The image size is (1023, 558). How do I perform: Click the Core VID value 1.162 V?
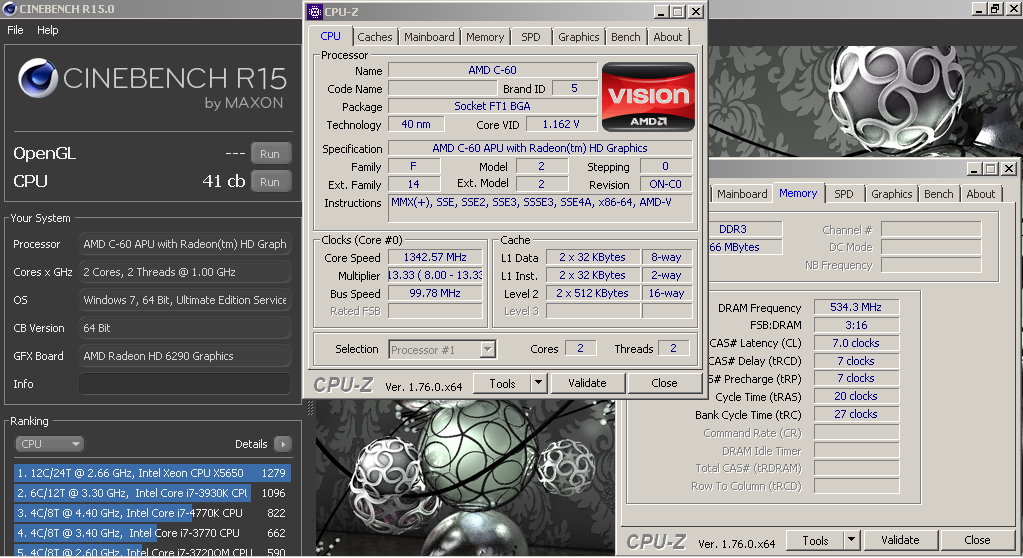click(561, 124)
